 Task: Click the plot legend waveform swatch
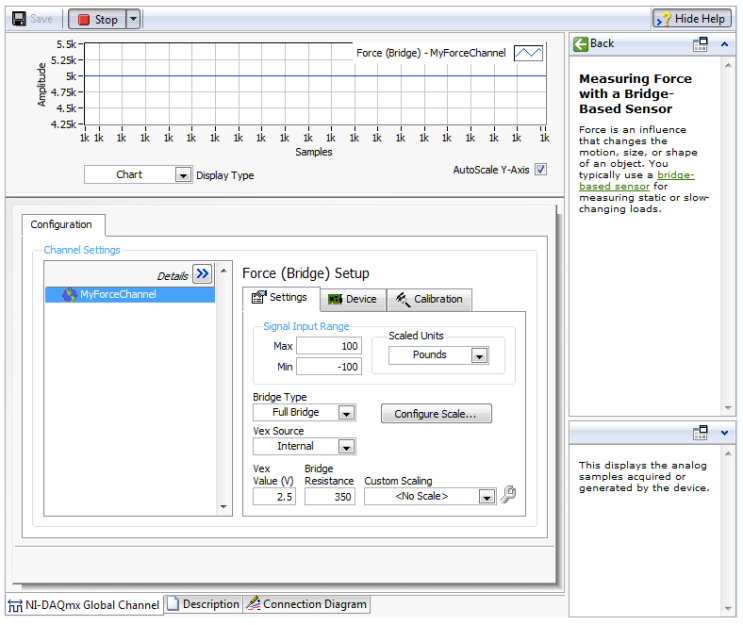(x=528, y=53)
